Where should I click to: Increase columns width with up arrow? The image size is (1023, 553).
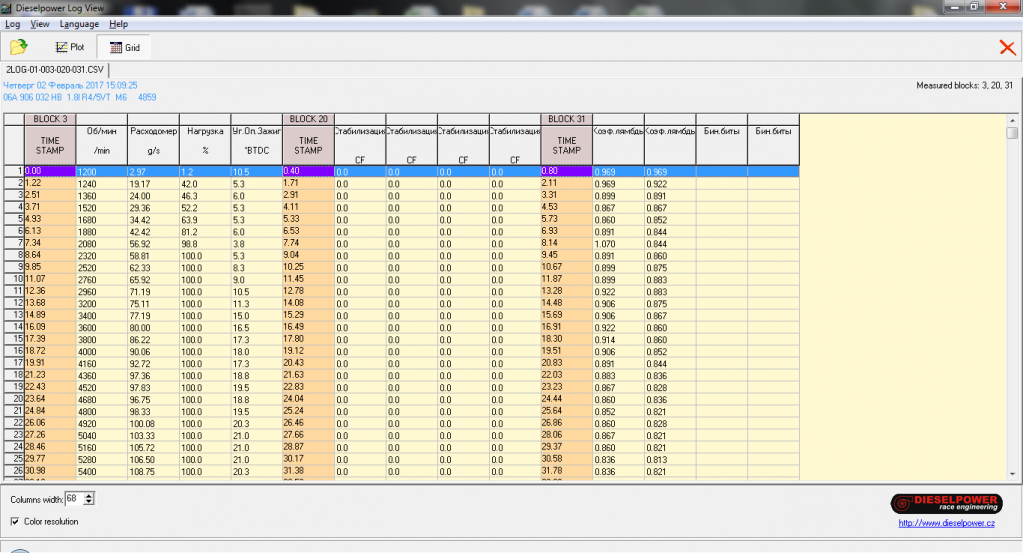point(90,494)
